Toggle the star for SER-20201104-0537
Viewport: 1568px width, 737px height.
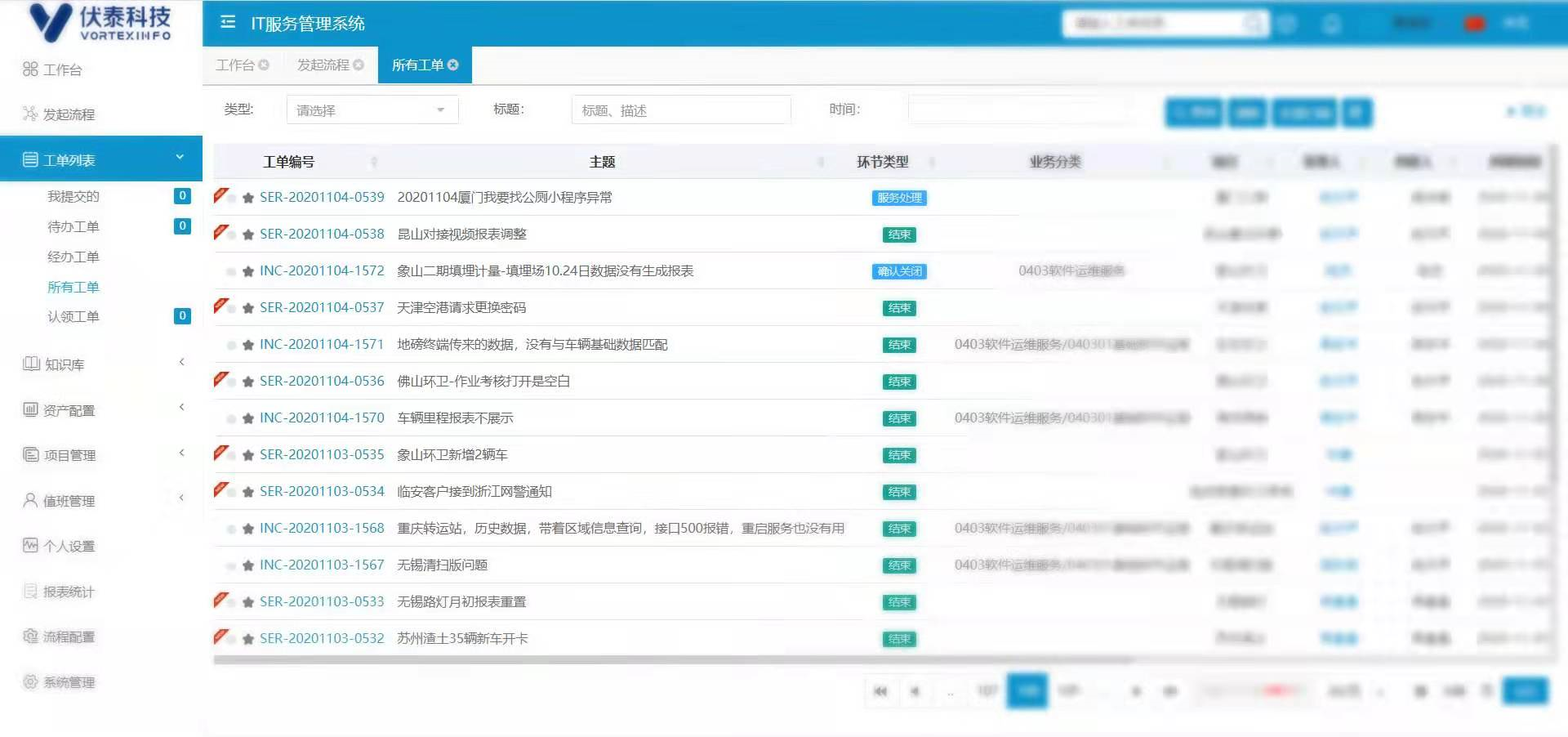pos(248,308)
